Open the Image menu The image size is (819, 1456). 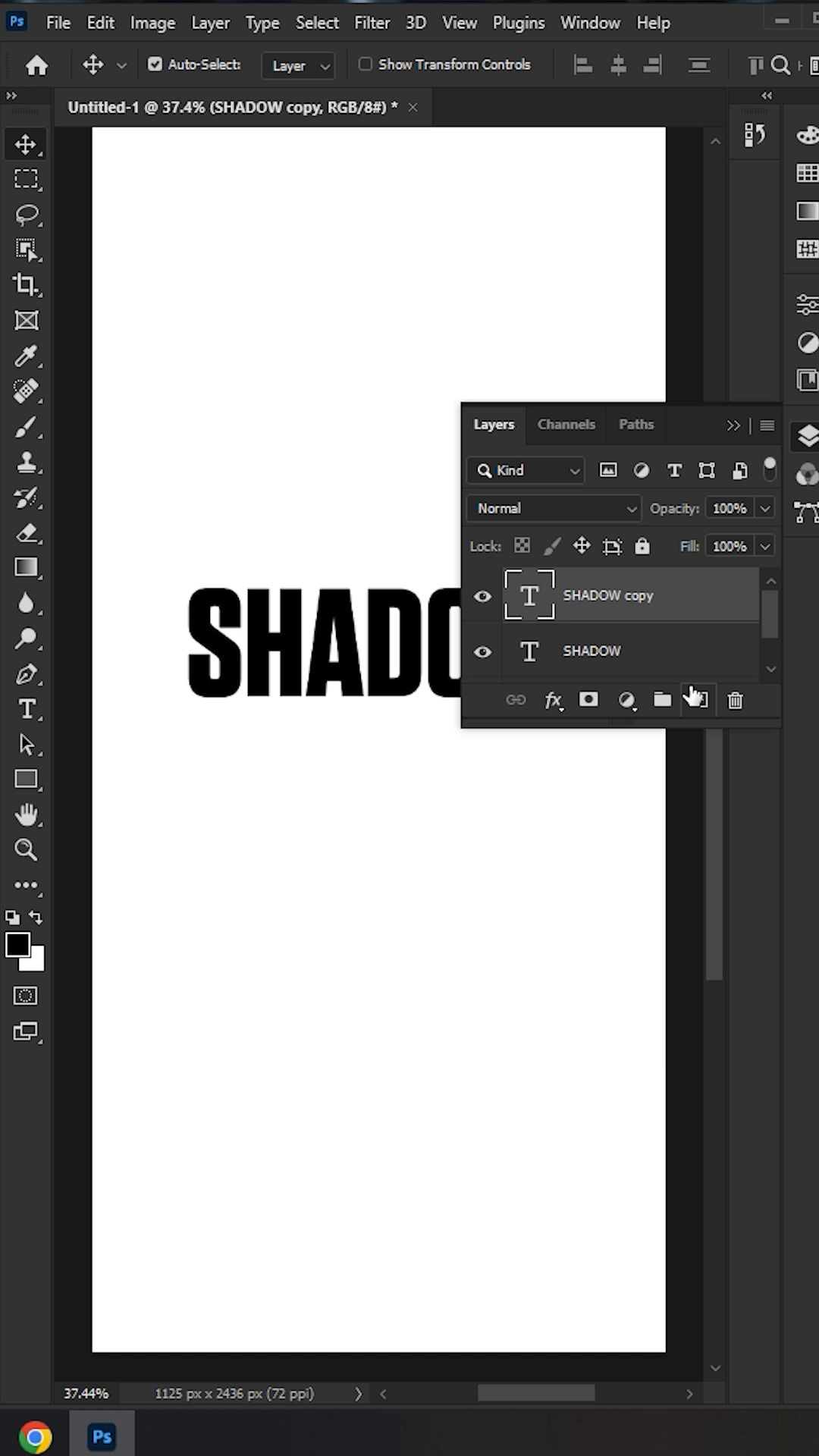click(x=152, y=24)
